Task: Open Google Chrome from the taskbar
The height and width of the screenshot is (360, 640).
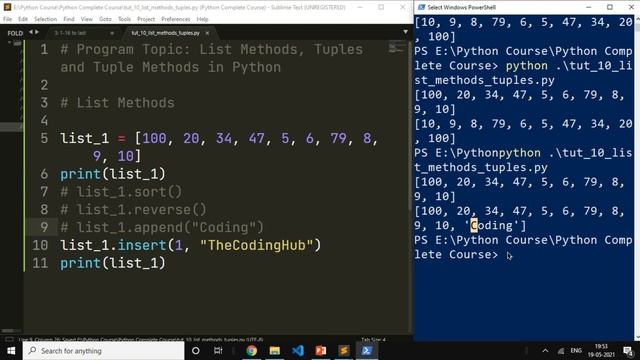Action: point(252,351)
